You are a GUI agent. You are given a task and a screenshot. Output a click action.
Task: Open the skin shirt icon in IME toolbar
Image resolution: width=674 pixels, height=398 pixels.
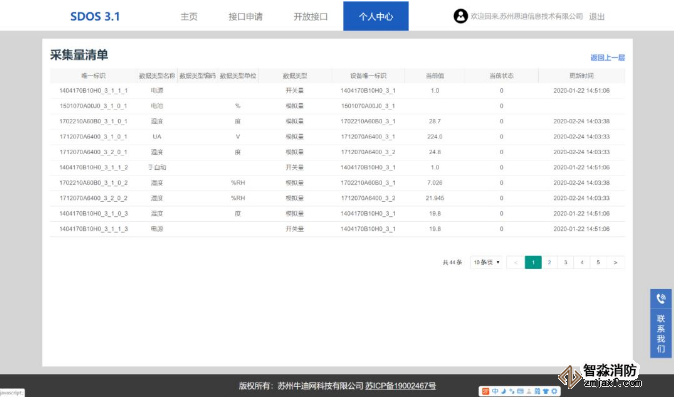tap(545, 391)
